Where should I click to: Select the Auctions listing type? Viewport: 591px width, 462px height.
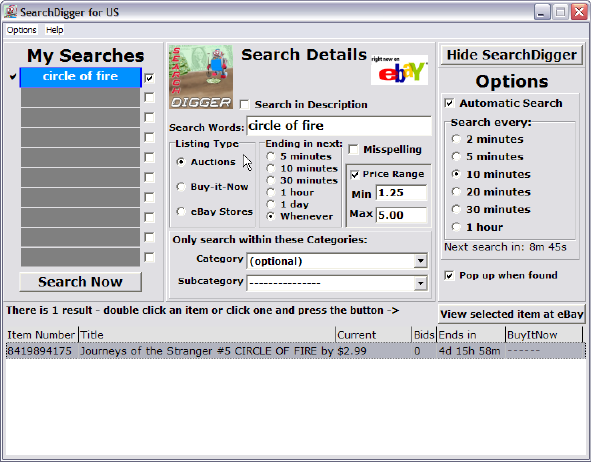coord(181,162)
